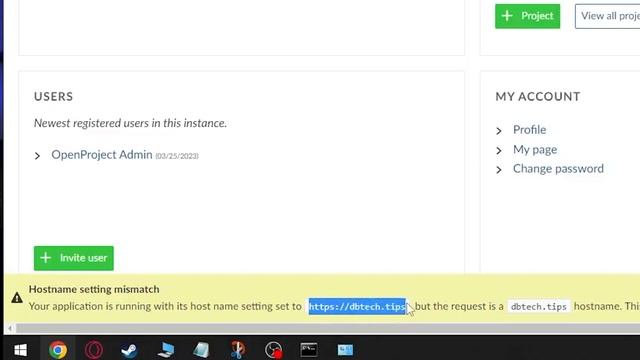Image resolution: width=640 pixels, height=360 pixels.
Task: Click the (03/25/2023) registration date
Action: coord(177,156)
